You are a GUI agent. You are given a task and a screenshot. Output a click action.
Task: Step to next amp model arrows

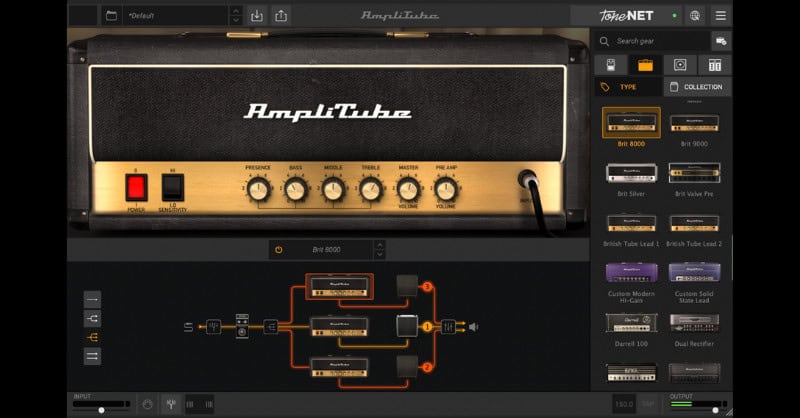coord(380,250)
